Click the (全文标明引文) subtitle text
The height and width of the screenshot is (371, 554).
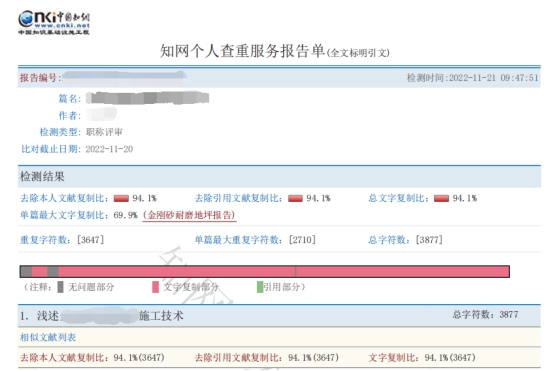[x=358, y=53]
